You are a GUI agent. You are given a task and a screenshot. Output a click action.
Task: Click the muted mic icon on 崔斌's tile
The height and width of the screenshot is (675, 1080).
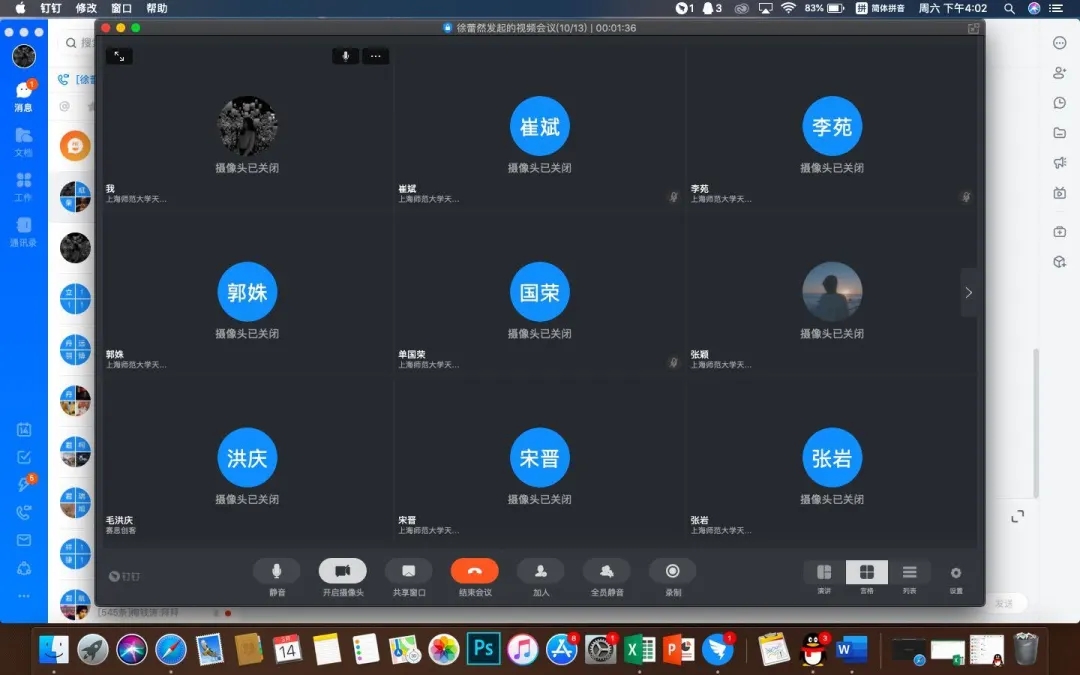[674, 197]
